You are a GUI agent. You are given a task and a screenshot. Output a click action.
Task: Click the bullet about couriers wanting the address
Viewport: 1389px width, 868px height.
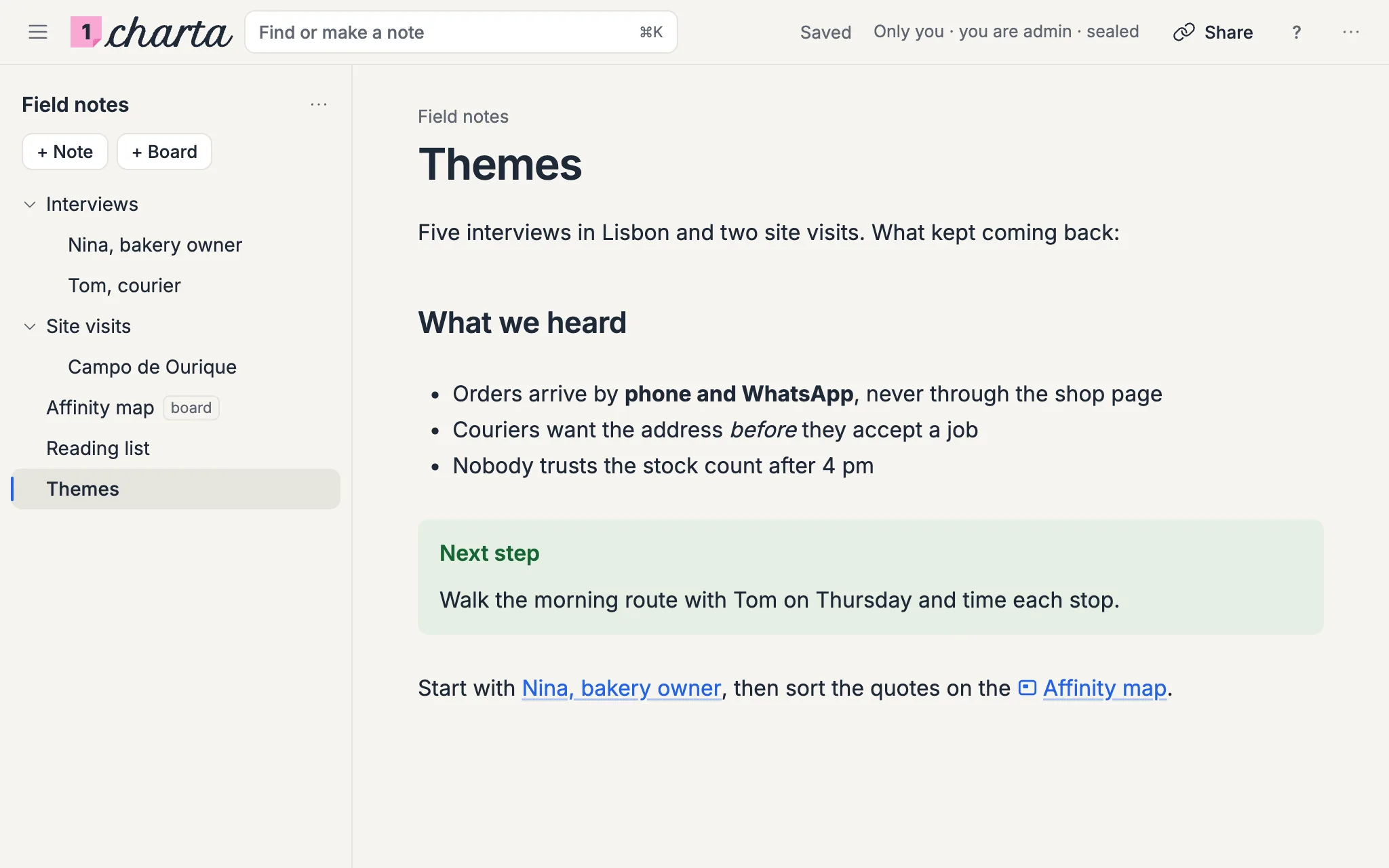pos(715,430)
